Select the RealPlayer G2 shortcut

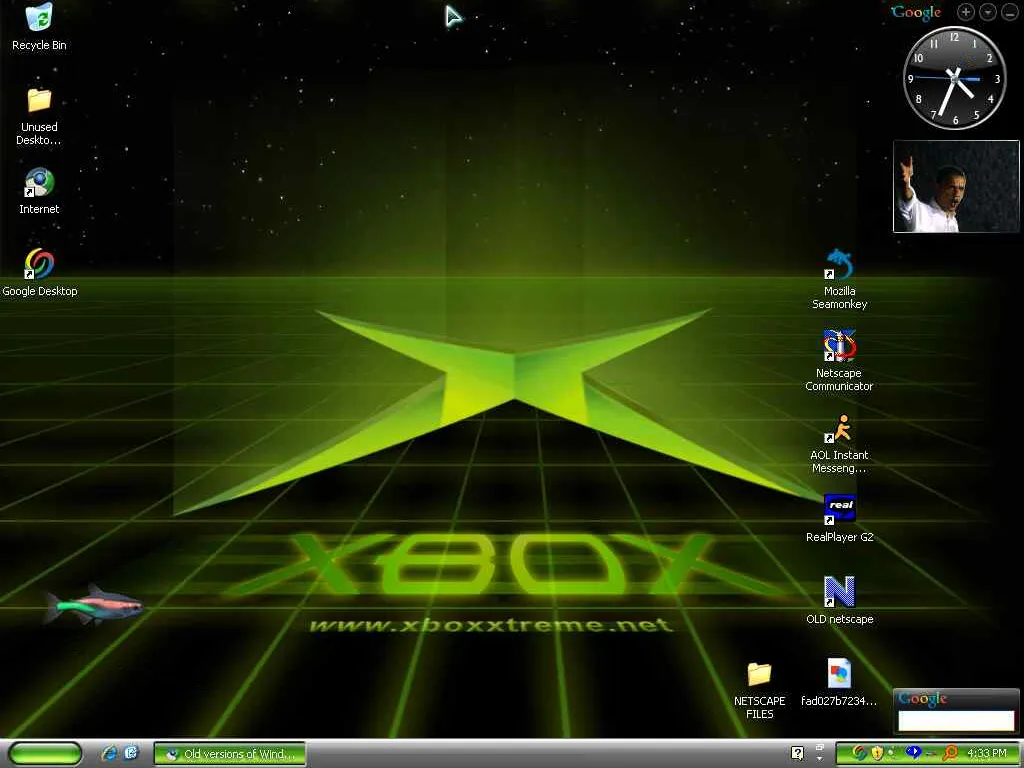[839, 519]
